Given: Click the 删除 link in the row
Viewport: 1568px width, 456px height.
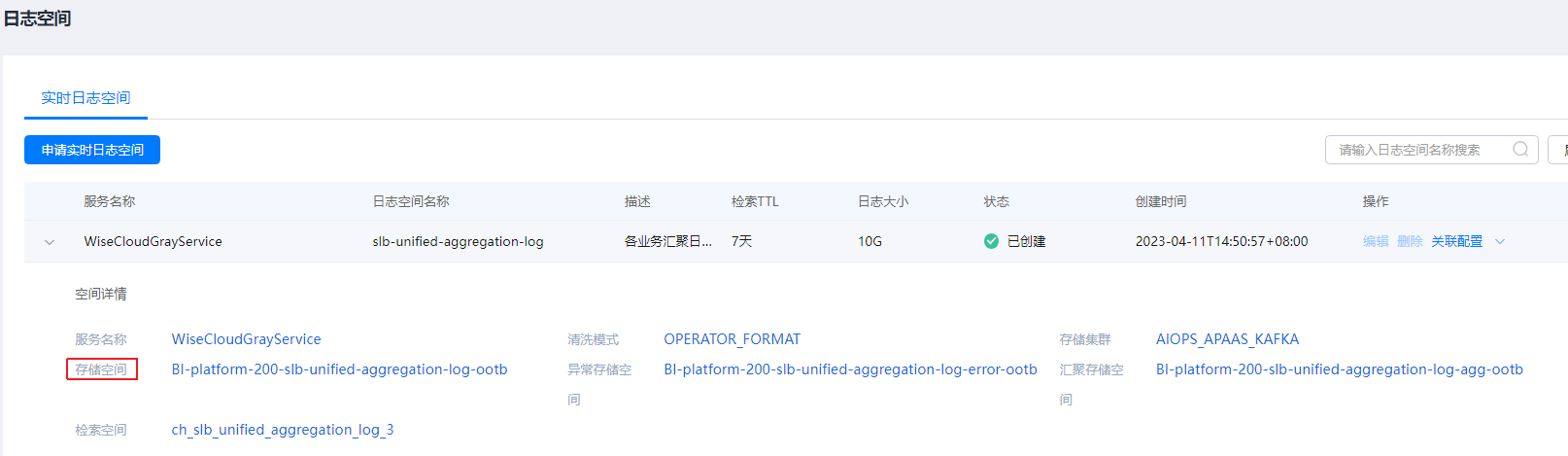Looking at the screenshot, I should (1410, 242).
